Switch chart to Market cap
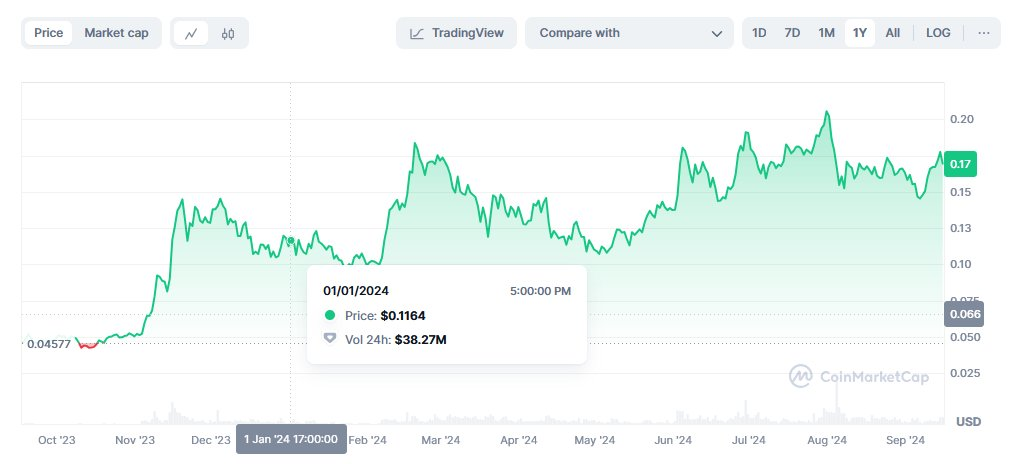The image size is (1017, 464). pyautogui.click(x=116, y=33)
